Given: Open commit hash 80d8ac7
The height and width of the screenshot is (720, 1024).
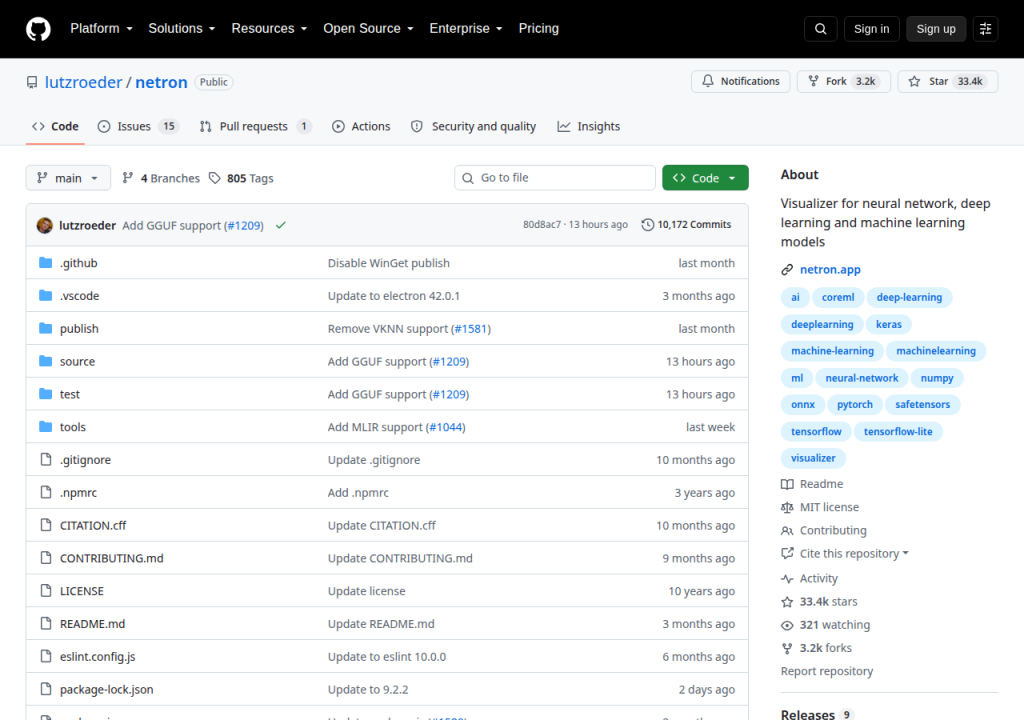Looking at the screenshot, I should tap(541, 225).
